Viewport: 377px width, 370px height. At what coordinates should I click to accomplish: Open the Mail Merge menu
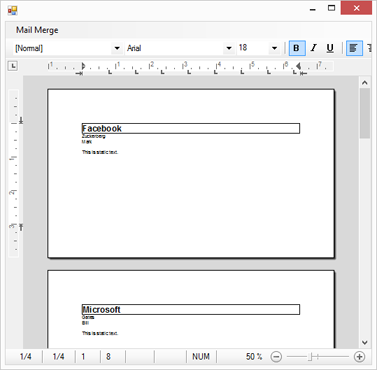click(x=37, y=30)
